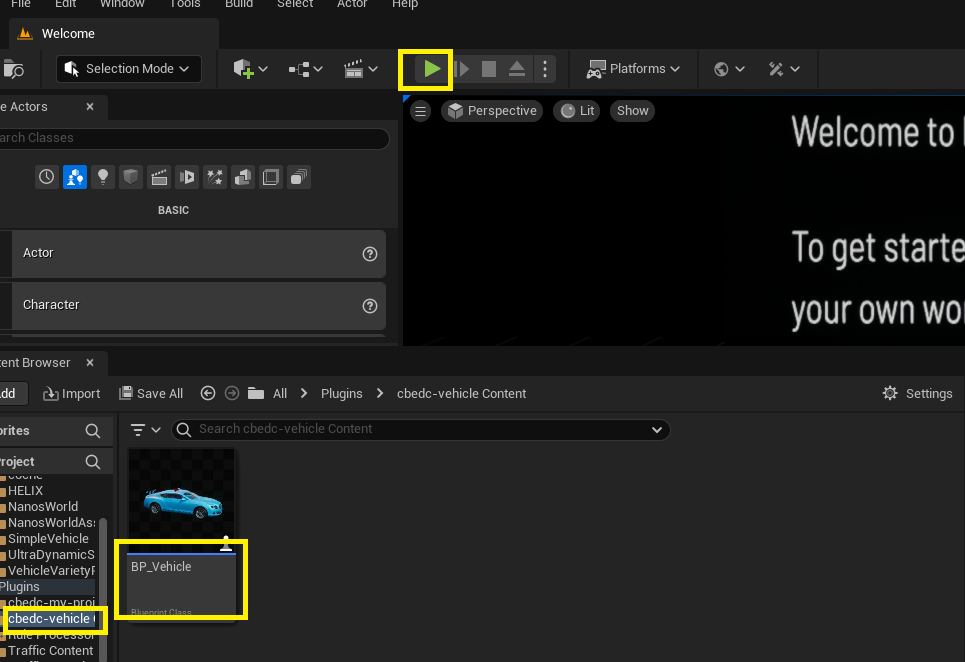Toggle the Lit view mode button

coord(578,111)
